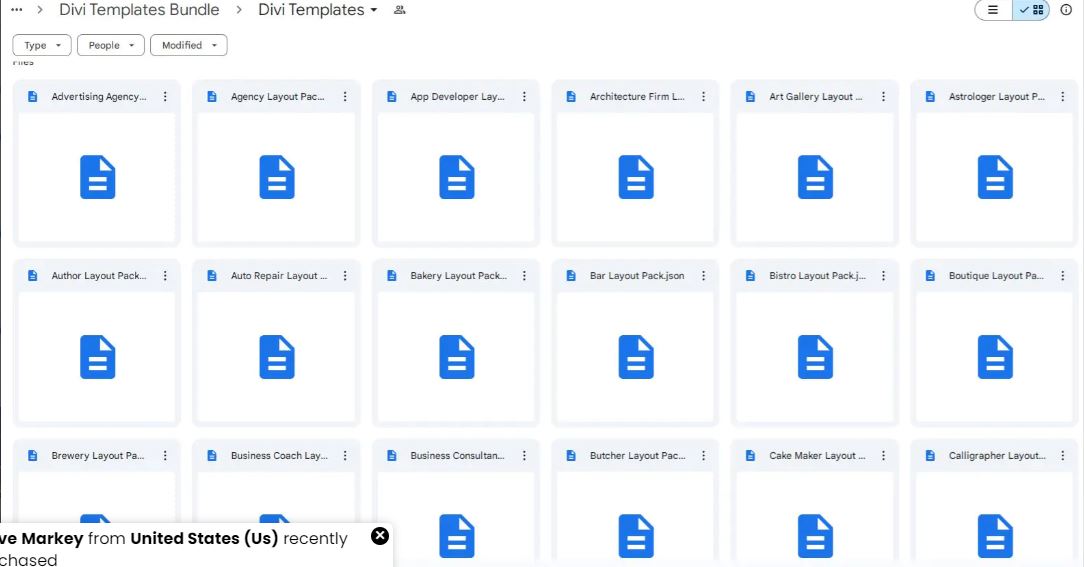This screenshot has height=567, width=1084.
Task: Open more options for Astrologer Layout file
Action: 1063,97
